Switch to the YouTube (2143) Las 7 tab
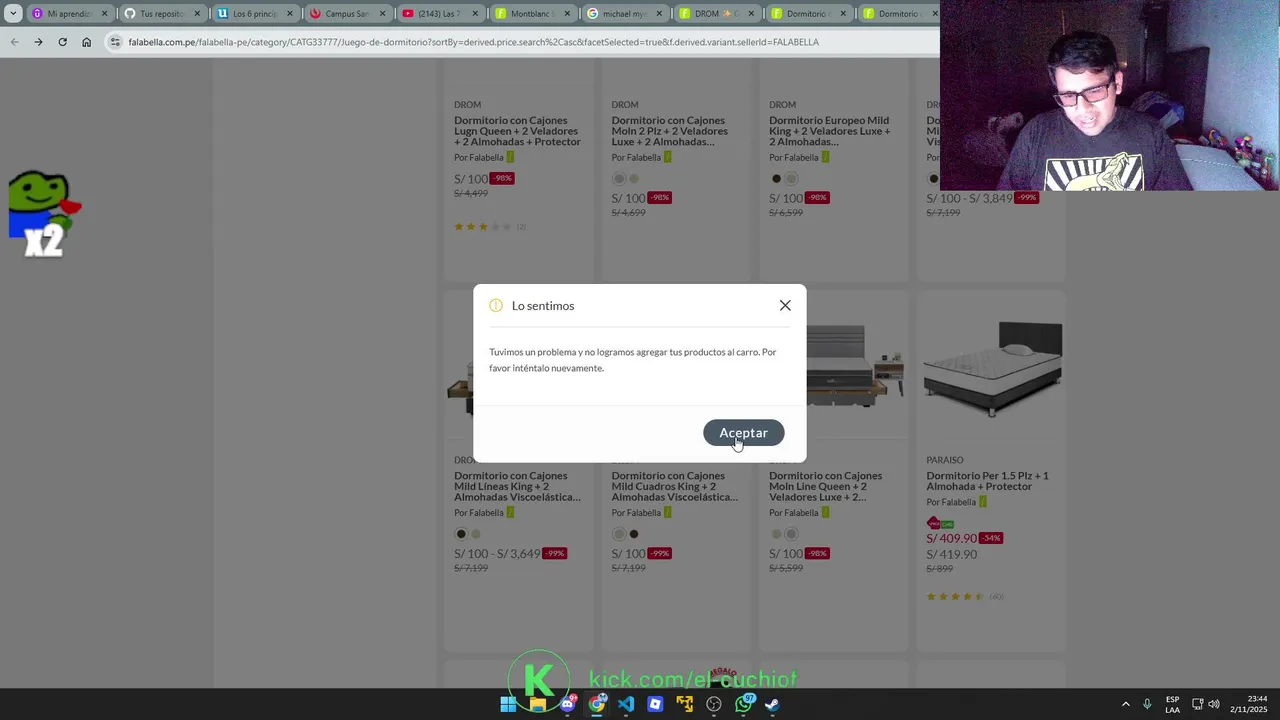Viewport: 1280px width, 720px height. (x=438, y=14)
